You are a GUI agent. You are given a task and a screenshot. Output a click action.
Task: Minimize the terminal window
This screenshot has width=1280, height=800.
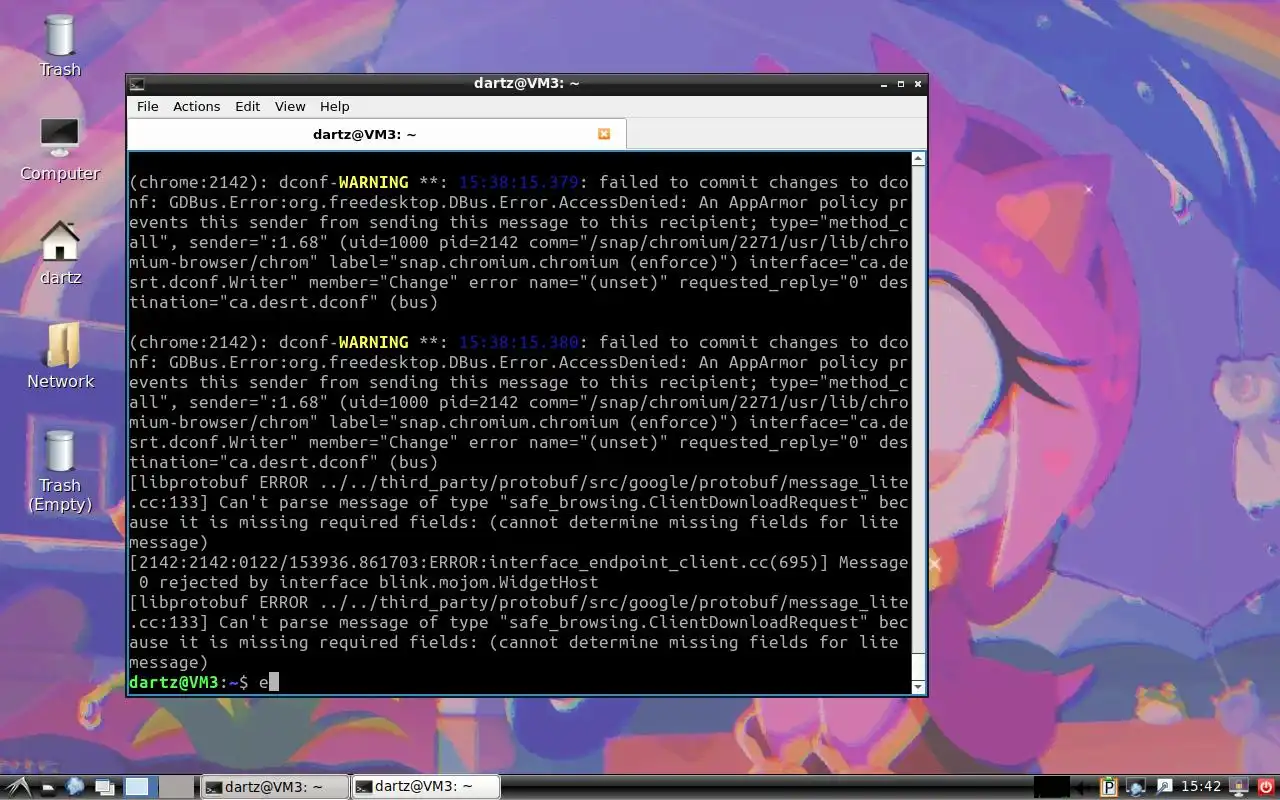point(884,84)
